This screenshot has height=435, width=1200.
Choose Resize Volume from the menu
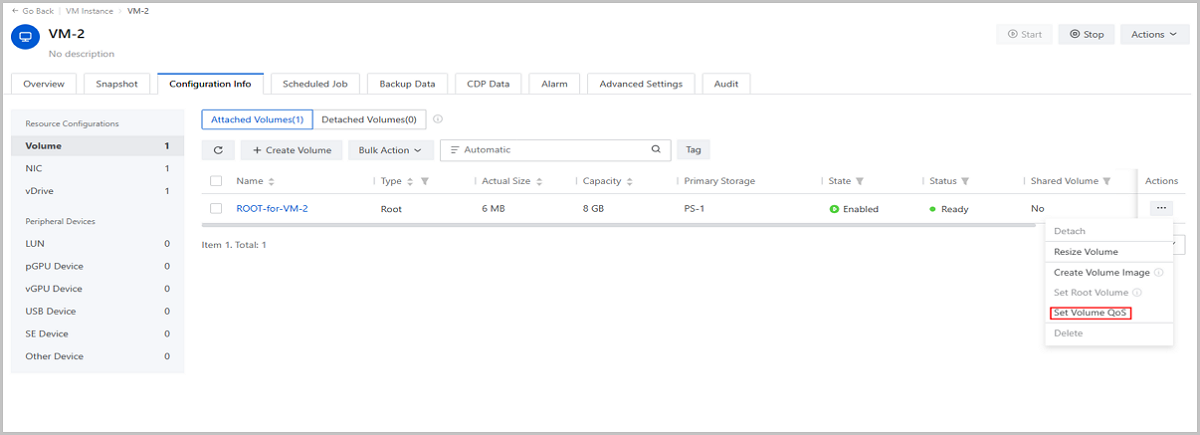point(1086,252)
